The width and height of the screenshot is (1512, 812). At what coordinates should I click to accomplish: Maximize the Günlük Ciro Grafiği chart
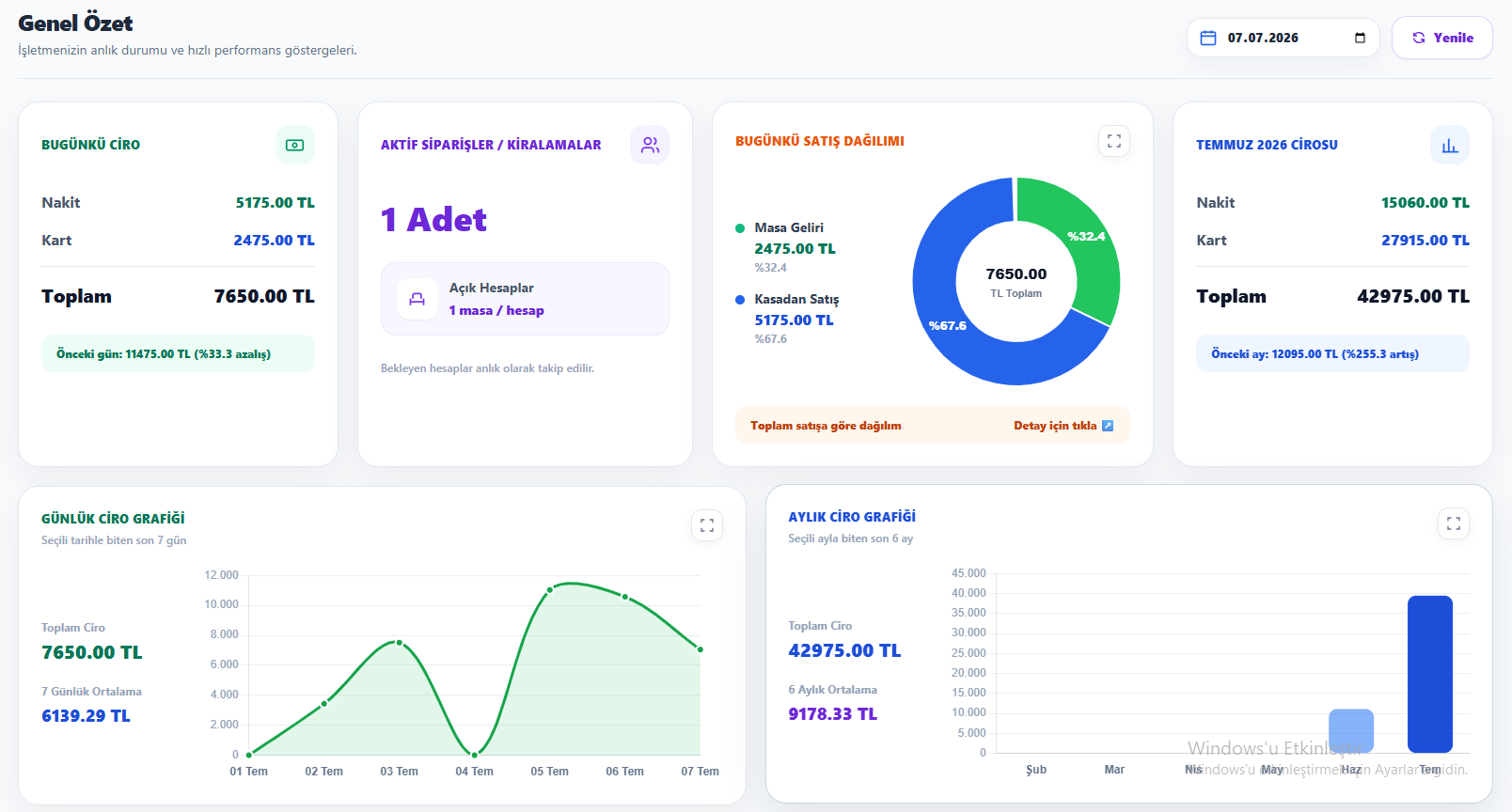(707, 525)
